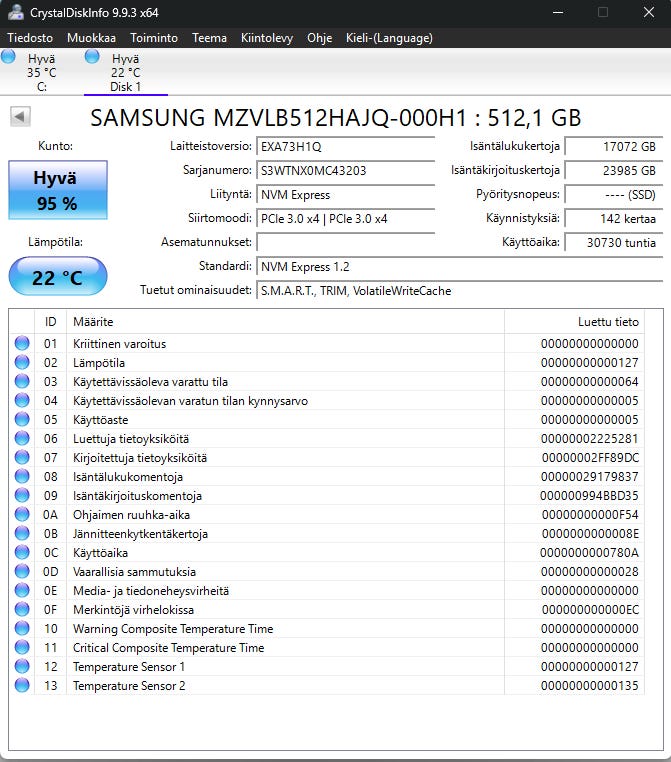Open the Ohje menu
Viewport: 671px width, 762px height.
(319, 38)
